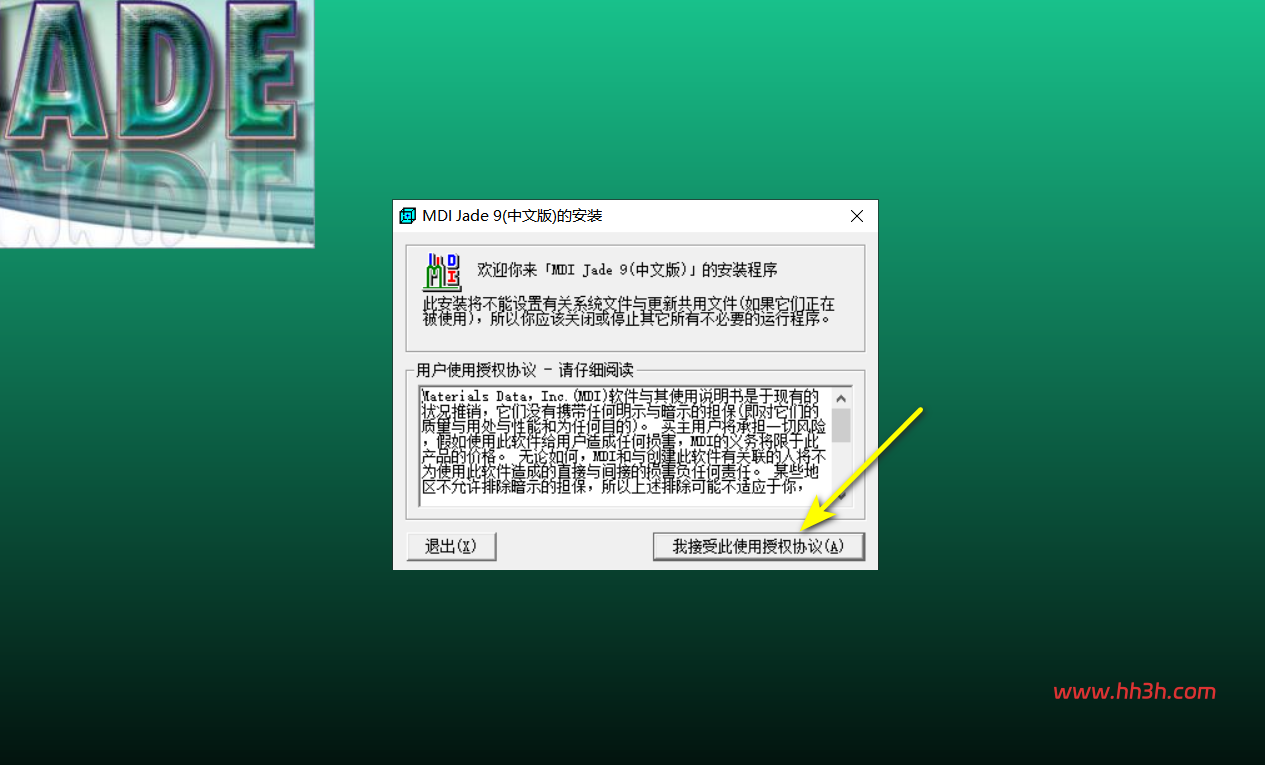Click the 欢迎你来 welcome heading line

pyautogui.click(x=627, y=270)
